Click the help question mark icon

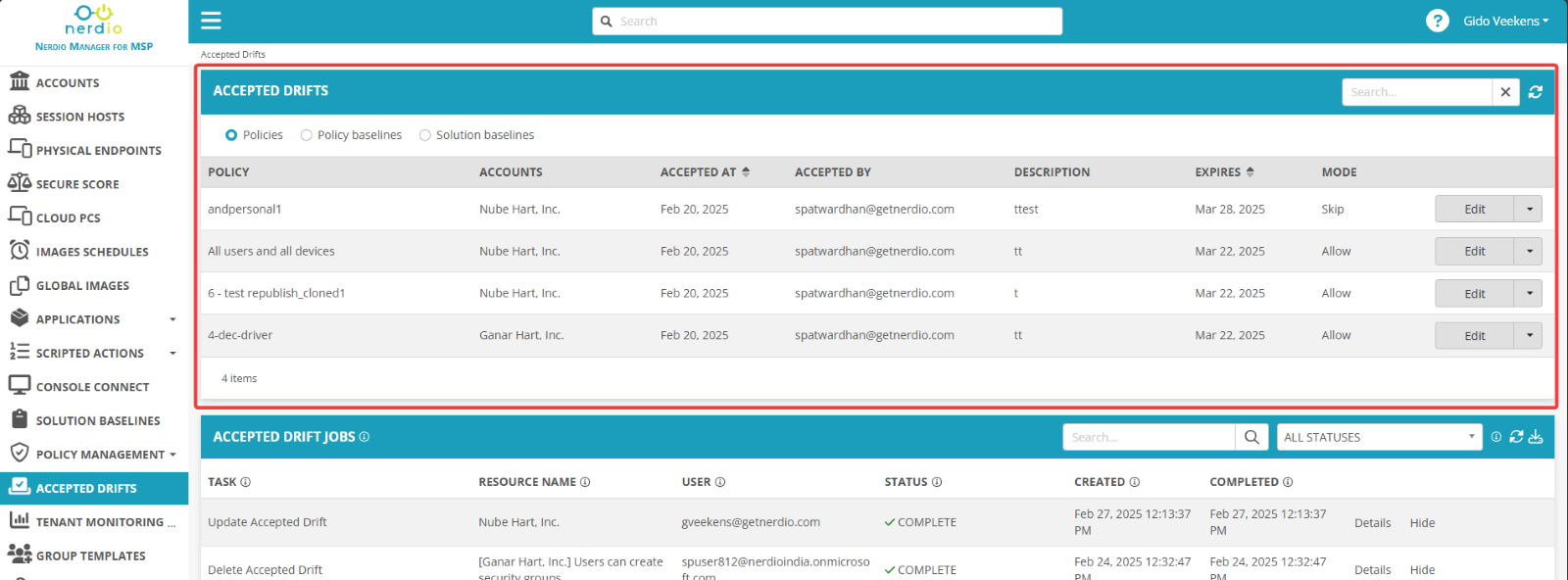point(1437,21)
